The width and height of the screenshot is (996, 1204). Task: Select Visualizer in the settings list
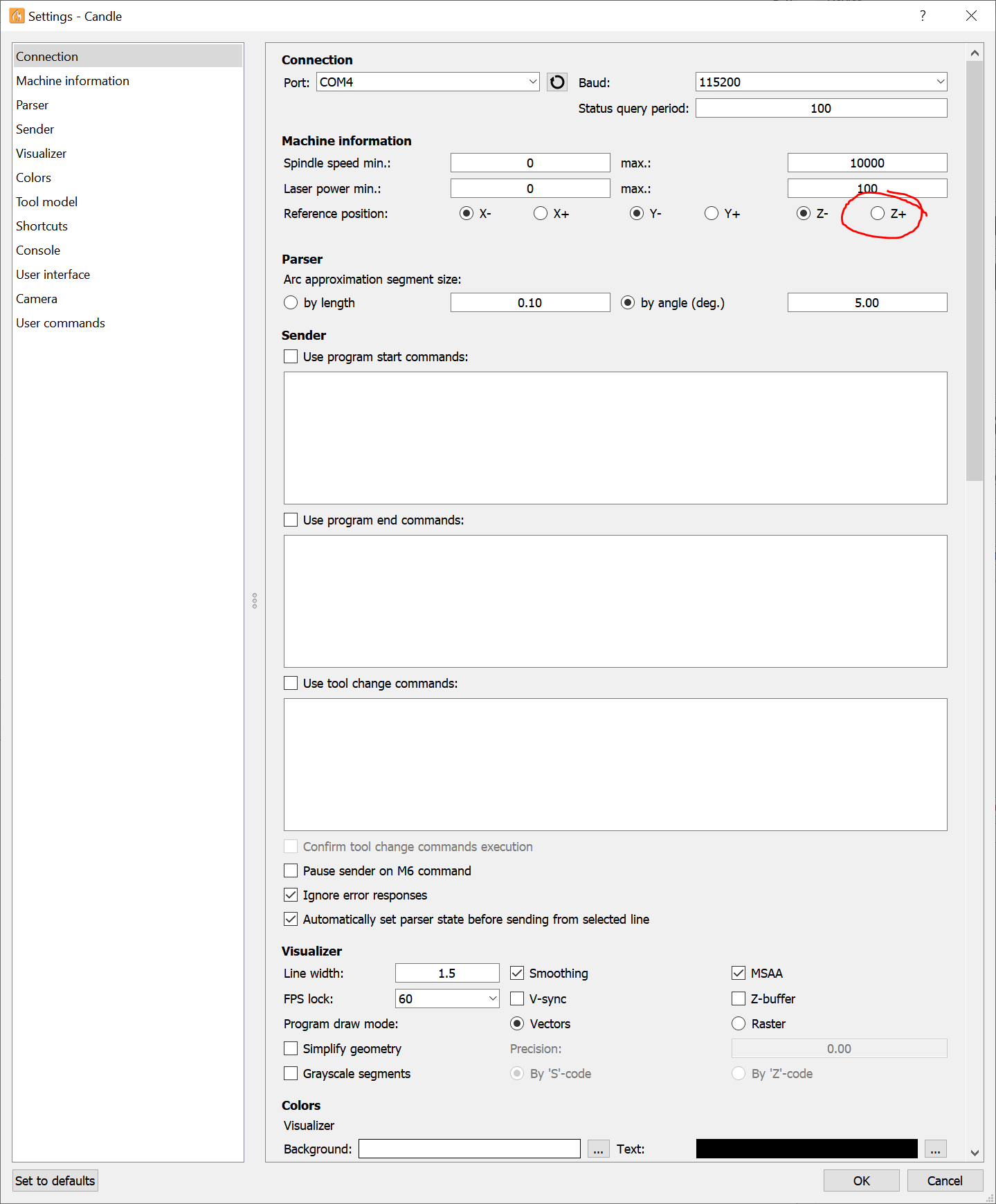click(42, 154)
